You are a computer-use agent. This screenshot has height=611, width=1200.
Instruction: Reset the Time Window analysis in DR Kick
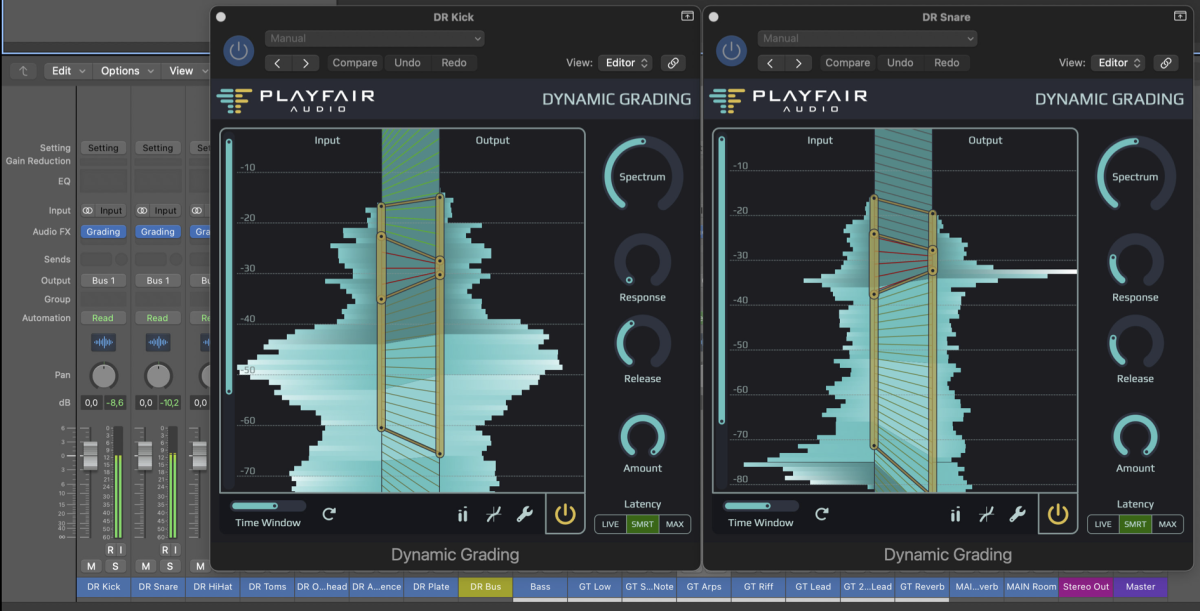(x=329, y=514)
